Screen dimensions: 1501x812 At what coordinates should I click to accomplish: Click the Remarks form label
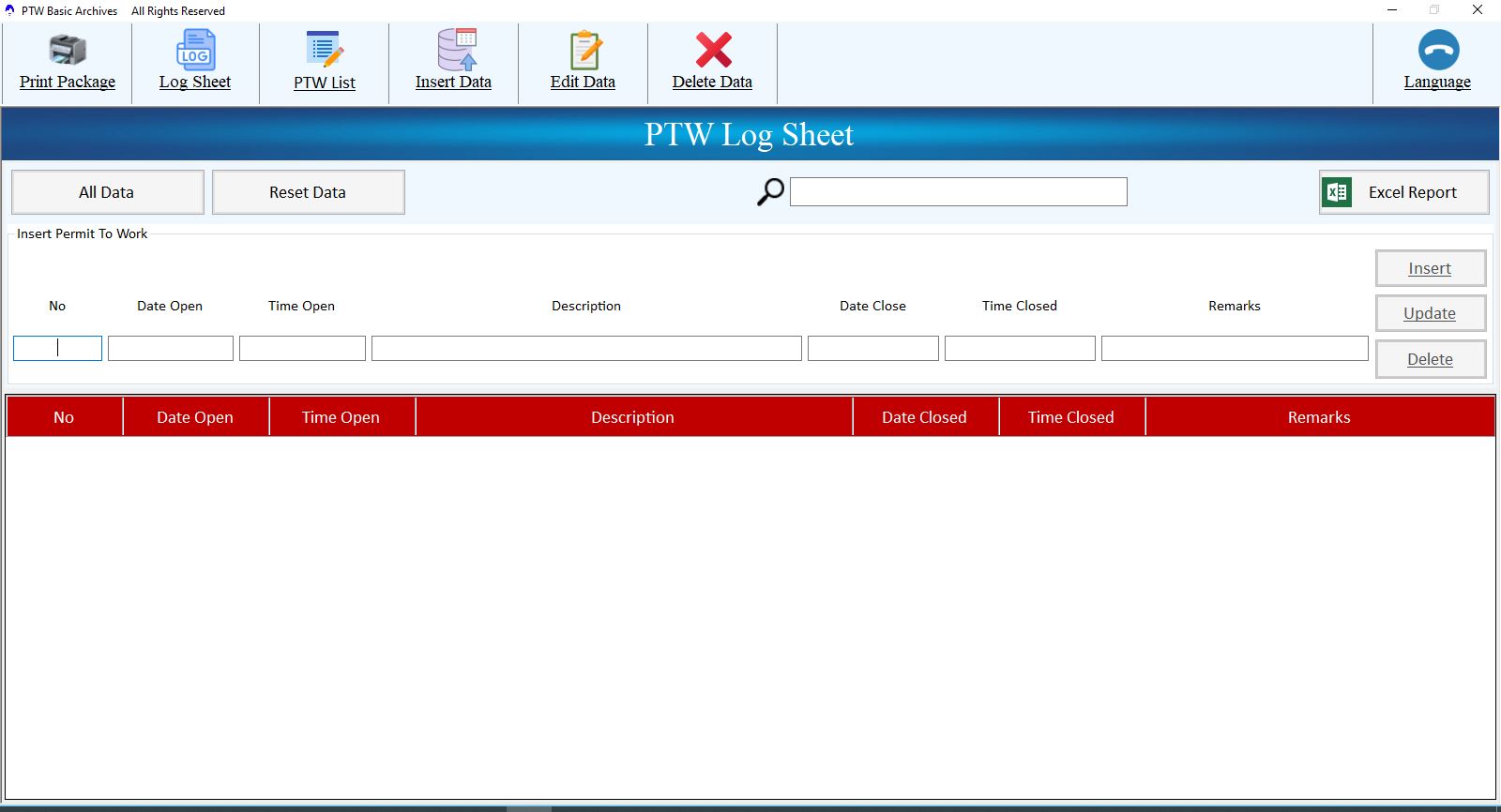click(x=1235, y=306)
